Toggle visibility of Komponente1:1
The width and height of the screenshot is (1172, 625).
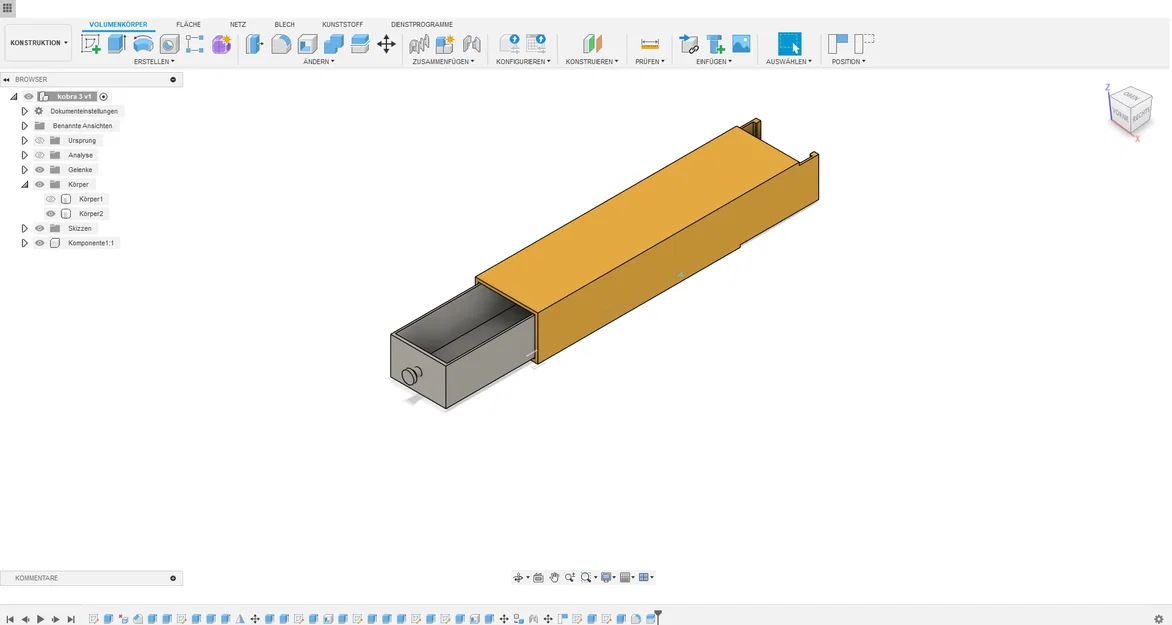click(x=40, y=243)
